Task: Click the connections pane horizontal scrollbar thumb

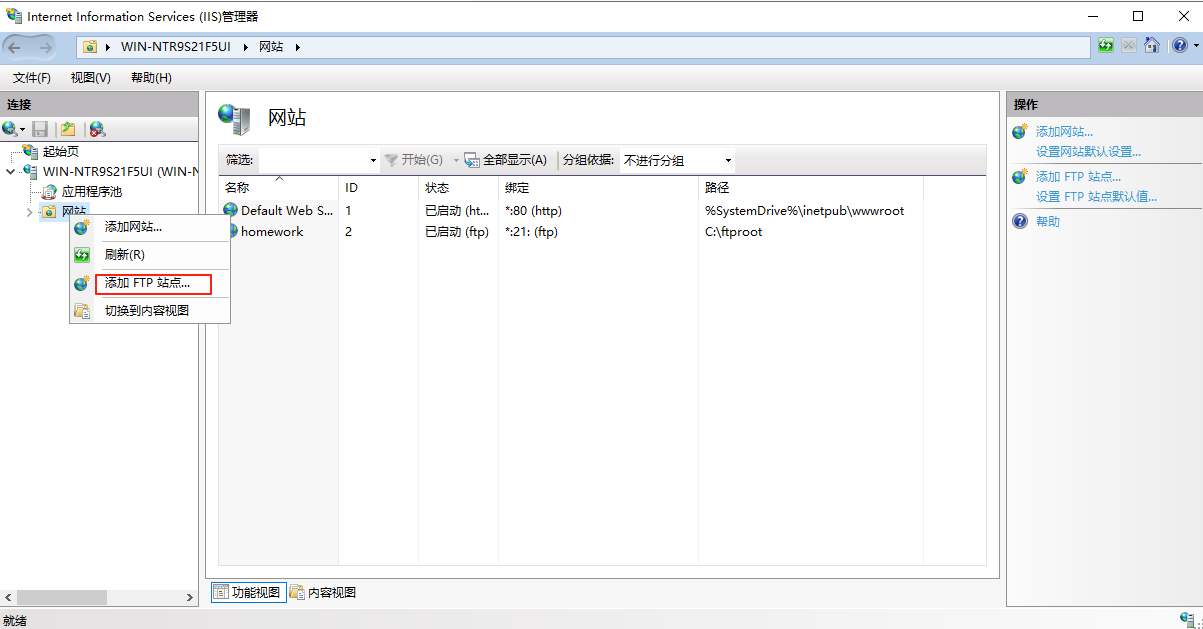Action: [61, 597]
